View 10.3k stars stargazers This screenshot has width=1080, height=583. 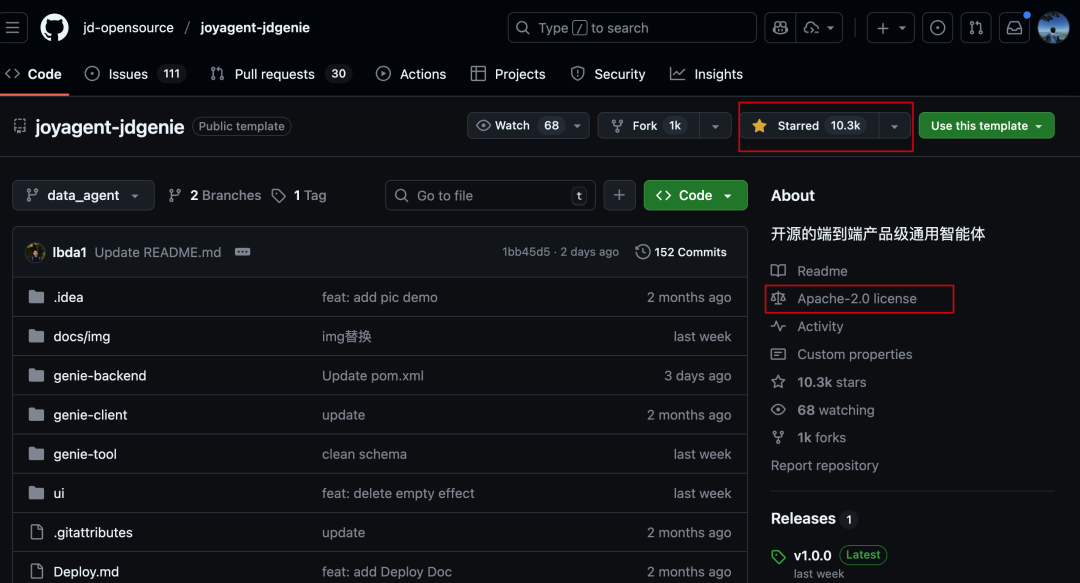[819, 382]
